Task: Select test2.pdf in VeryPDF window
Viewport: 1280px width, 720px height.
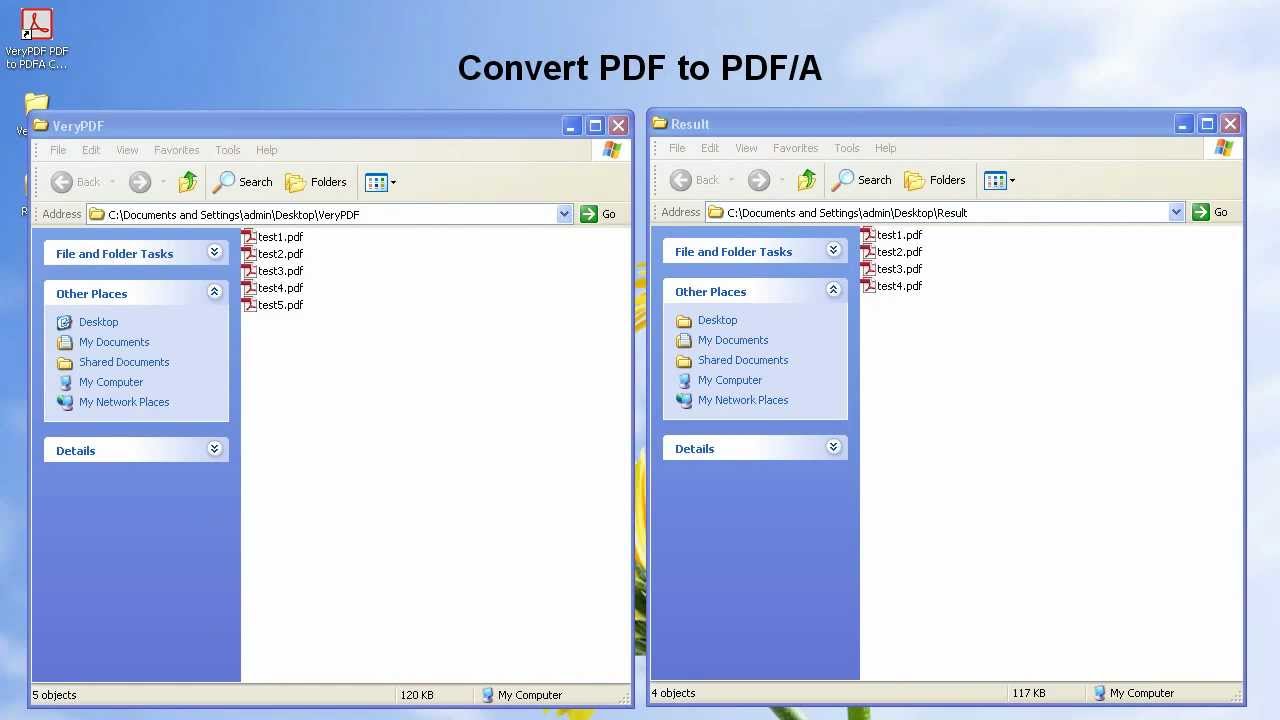Action: 272,254
